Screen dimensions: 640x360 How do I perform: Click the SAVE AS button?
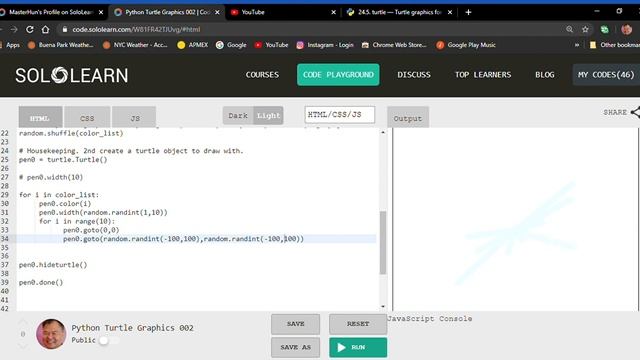click(x=296, y=347)
